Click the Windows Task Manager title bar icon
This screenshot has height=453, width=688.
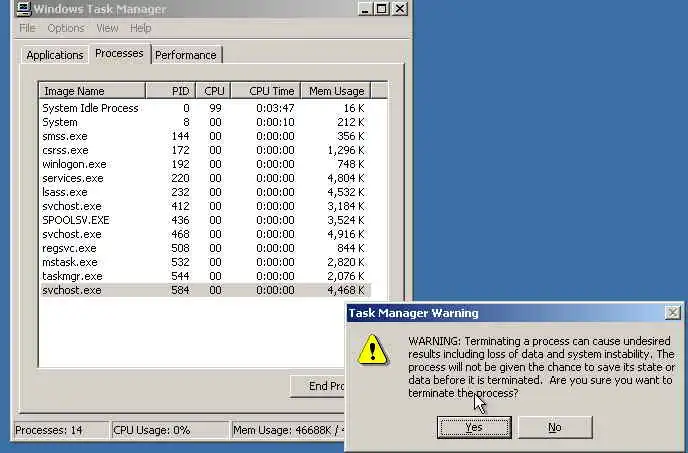point(23,9)
